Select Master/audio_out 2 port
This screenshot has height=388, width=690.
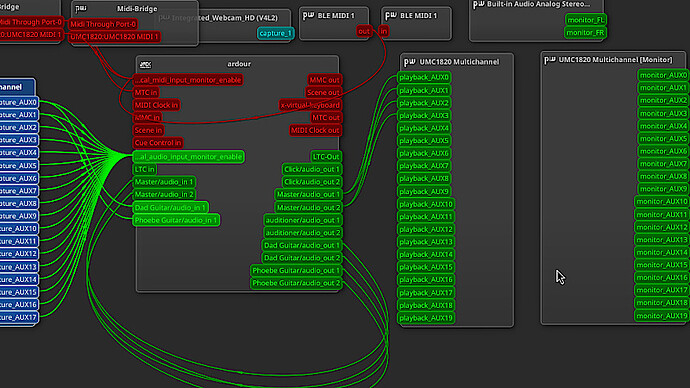pos(308,207)
